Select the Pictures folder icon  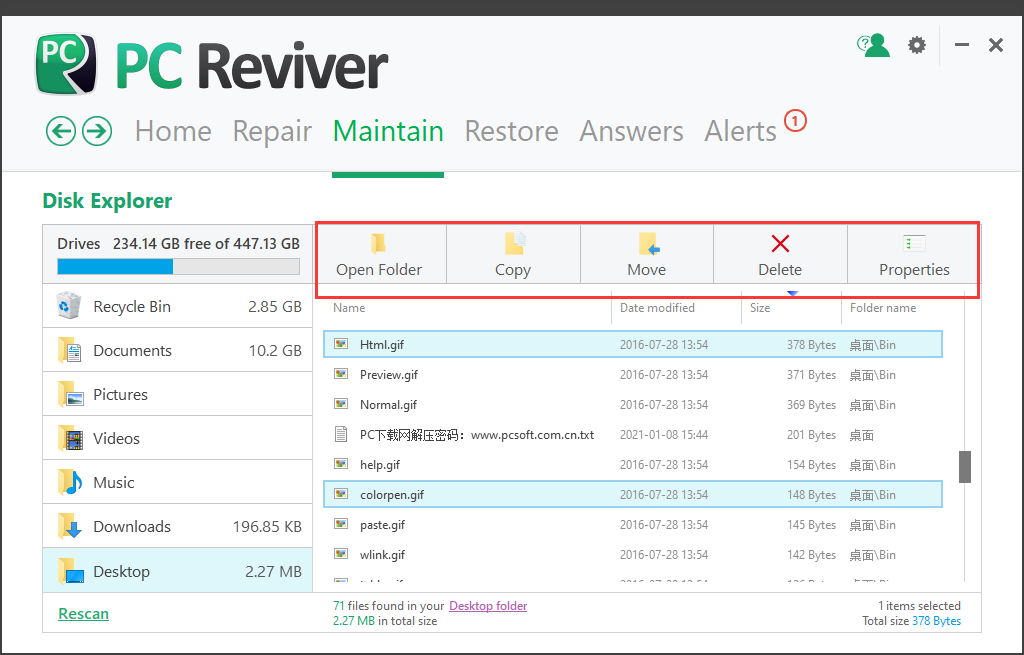[x=71, y=394]
